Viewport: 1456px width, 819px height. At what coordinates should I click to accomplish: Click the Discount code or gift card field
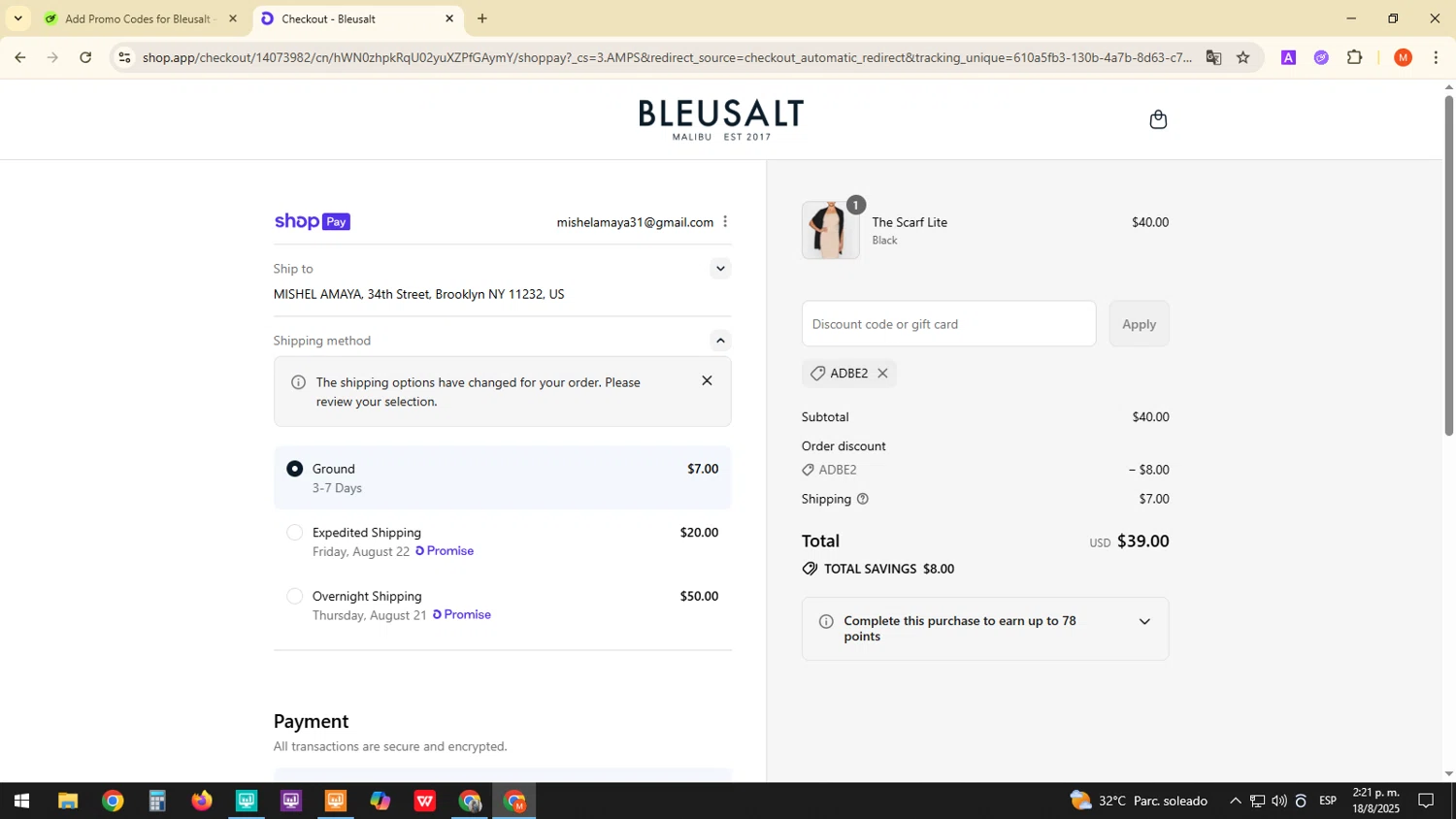(x=948, y=324)
